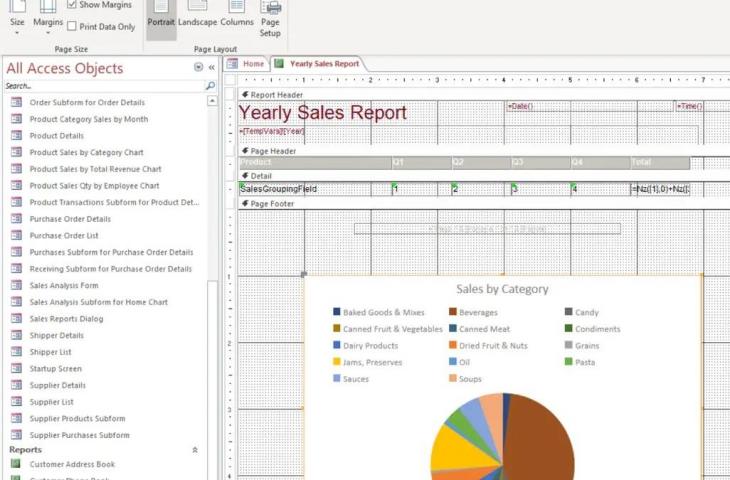Open the Size page options

pos(17,19)
